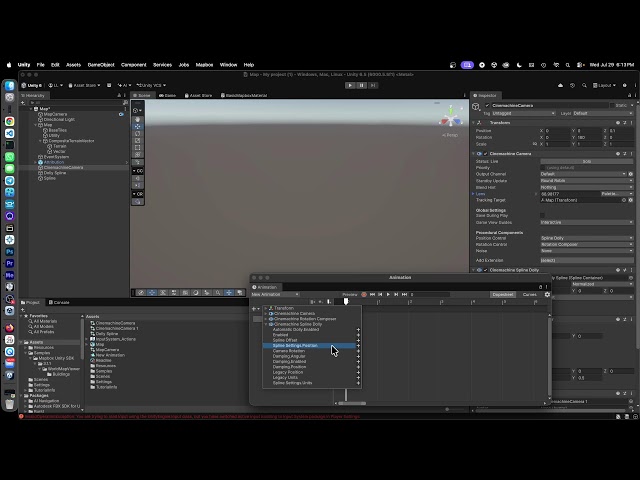
Task: Click the Add Keyframe icon in Animation
Action: coord(321,302)
